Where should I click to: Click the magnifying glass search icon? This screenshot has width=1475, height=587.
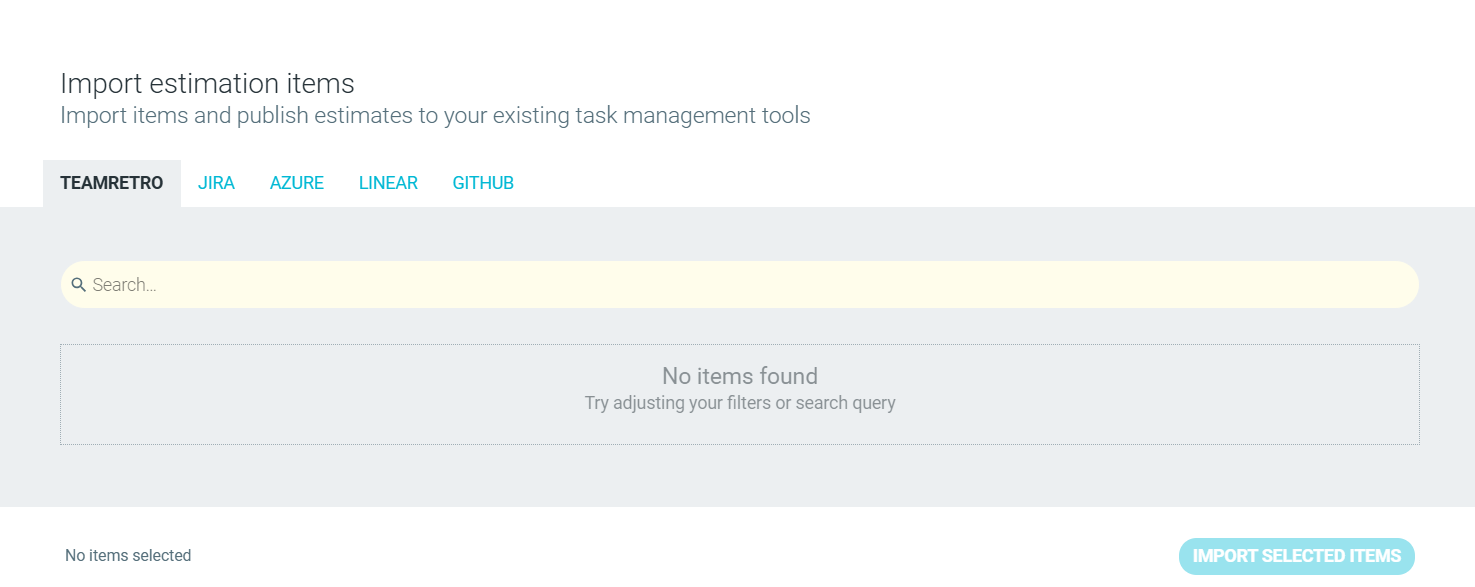[x=78, y=285]
